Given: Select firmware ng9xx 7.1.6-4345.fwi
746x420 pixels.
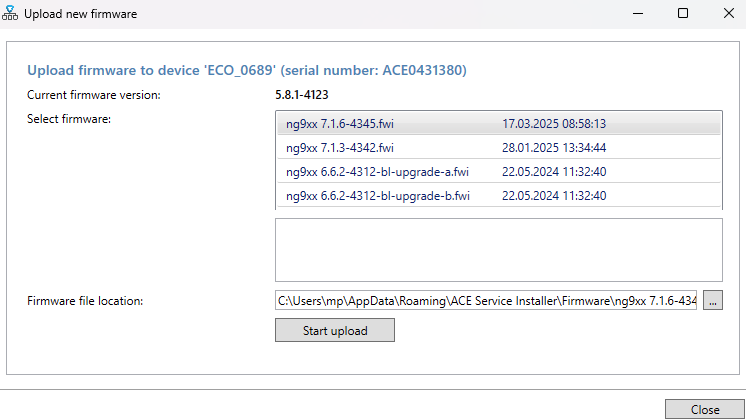Looking at the screenshot, I should (341, 124).
